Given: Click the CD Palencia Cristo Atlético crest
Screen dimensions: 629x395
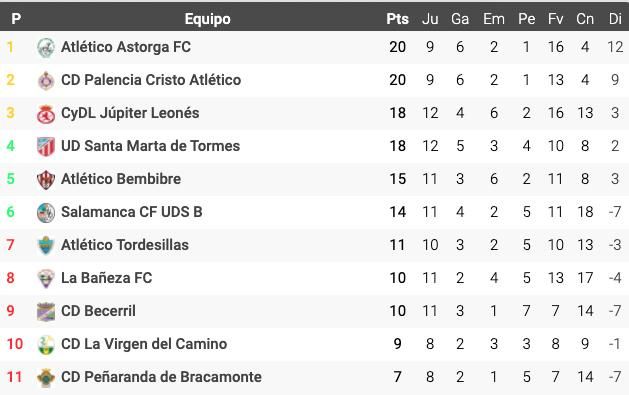Looking at the screenshot, I should coord(46,81).
